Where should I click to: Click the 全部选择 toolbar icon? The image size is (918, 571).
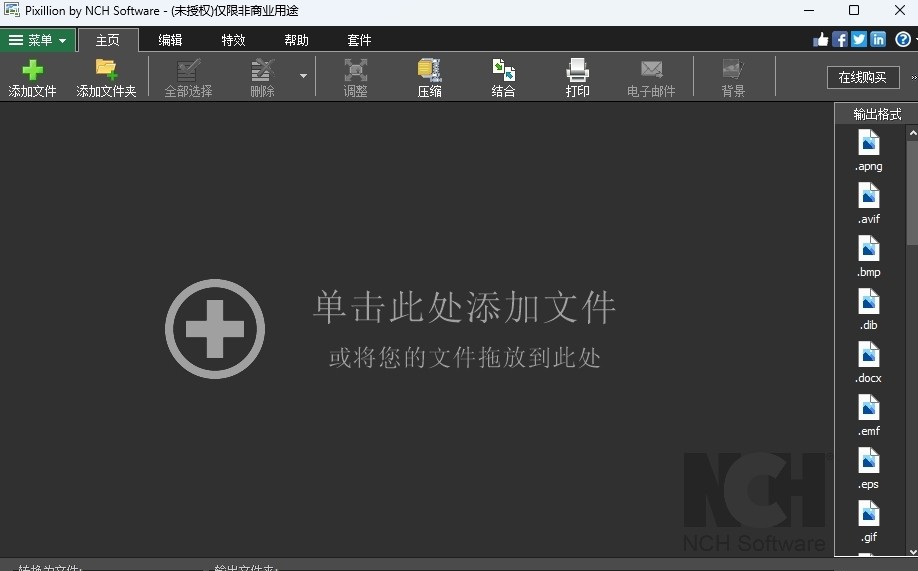coord(188,70)
